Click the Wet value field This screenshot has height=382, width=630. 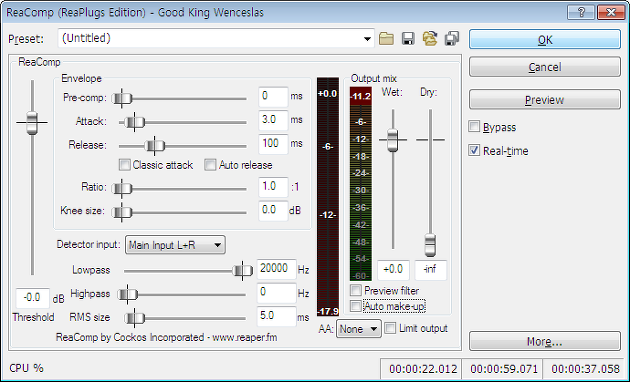click(393, 270)
